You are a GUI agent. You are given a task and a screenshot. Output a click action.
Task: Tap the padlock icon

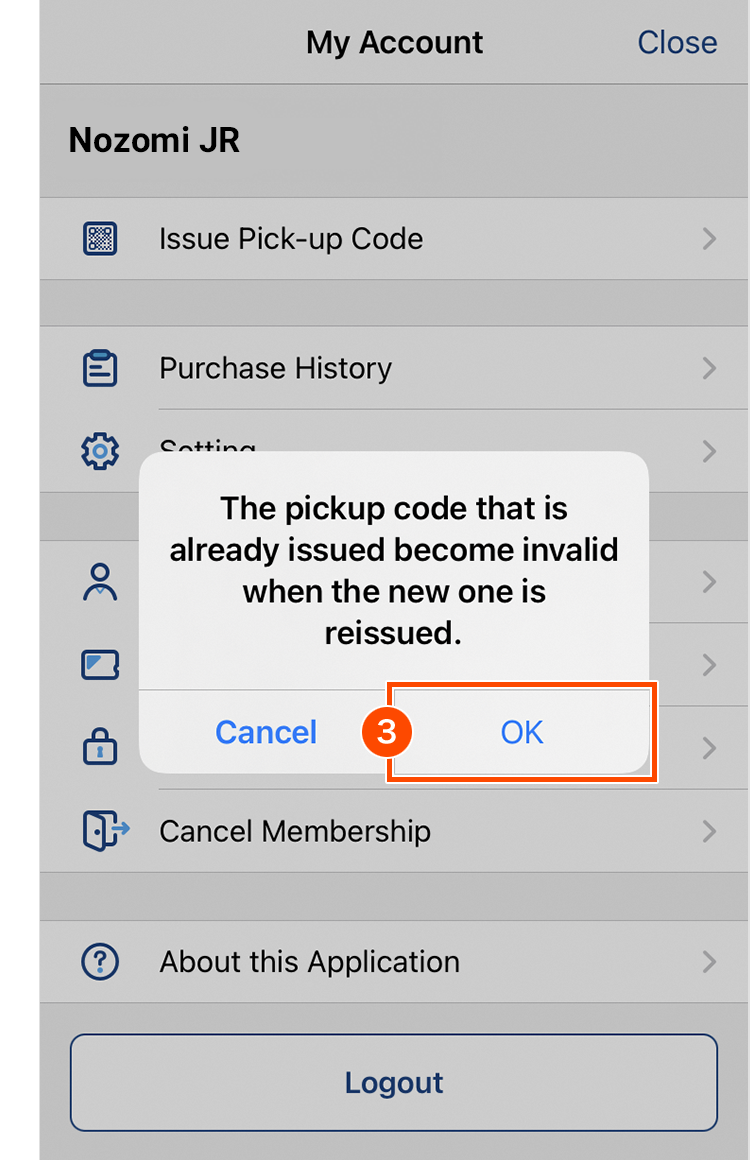tap(99, 747)
